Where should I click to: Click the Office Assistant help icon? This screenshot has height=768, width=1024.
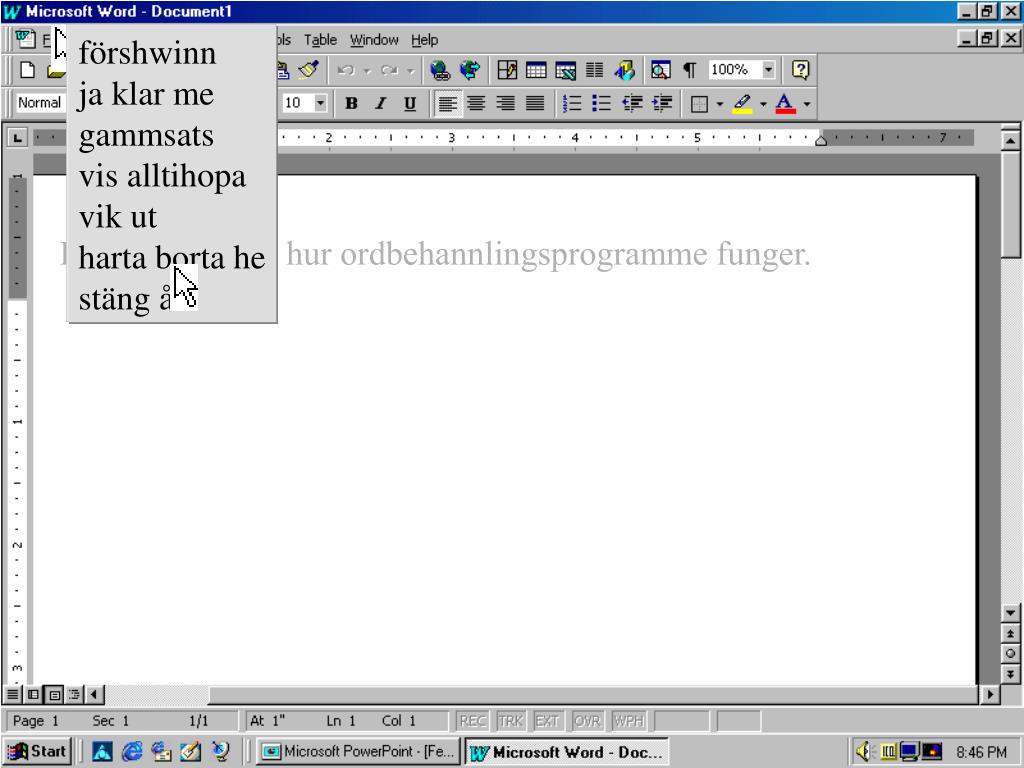pyautogui.click(x=801, y=70)
